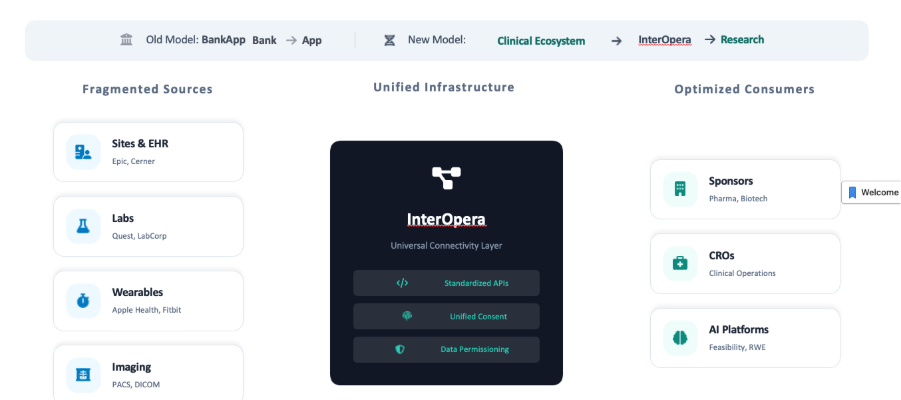901x400 pixels.
Task: Click the arrow between Bank and App
Action: (291, 40)
